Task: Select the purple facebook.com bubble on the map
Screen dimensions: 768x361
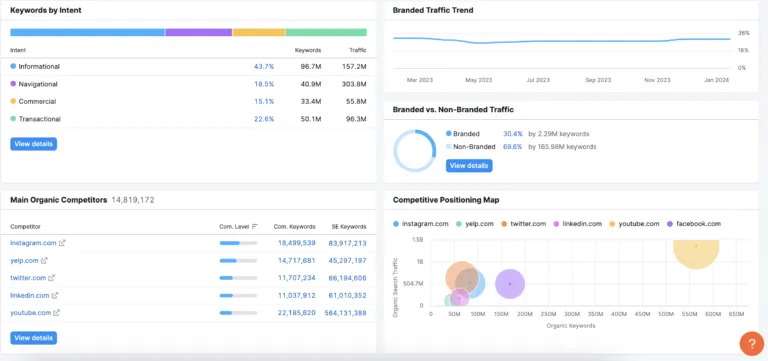Action: [x=510, y=284]
